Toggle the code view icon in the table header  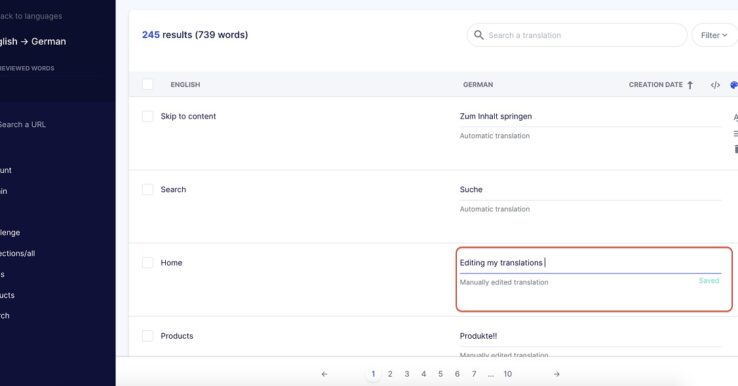[x=715, y=85]
